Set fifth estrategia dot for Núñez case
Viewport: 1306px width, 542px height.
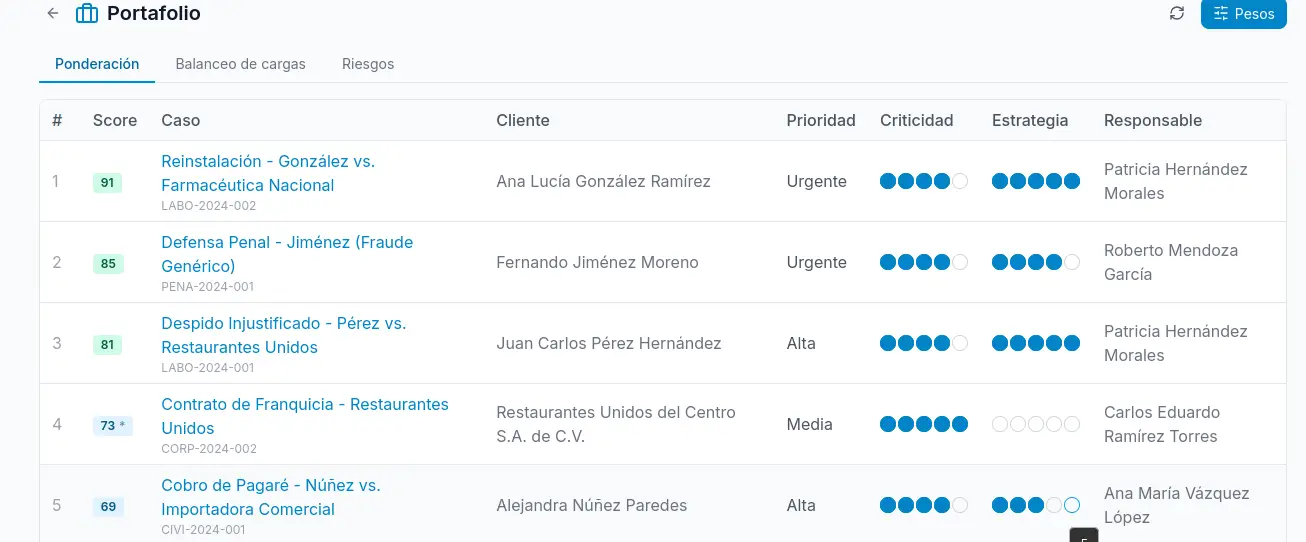point(1072,505)
